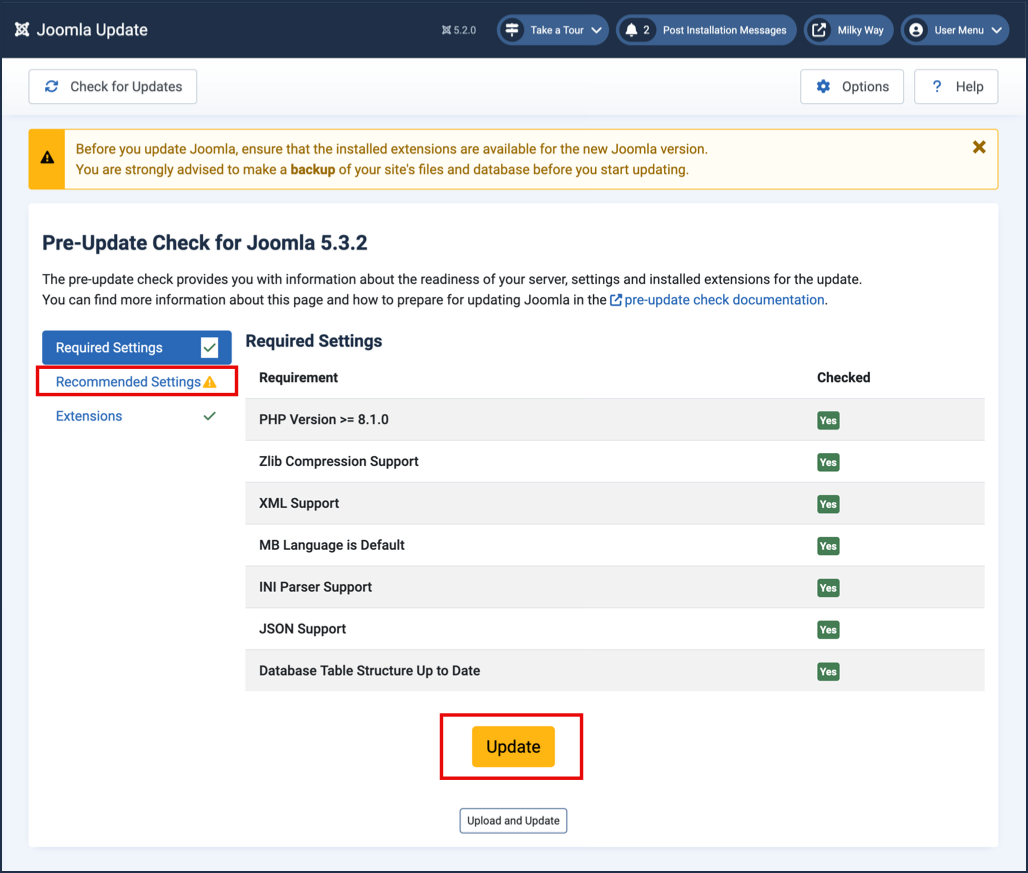This screenshot has height=873, width=1028.
Task: Click the warning icon beside Recommended Settings
Action: 209,382
